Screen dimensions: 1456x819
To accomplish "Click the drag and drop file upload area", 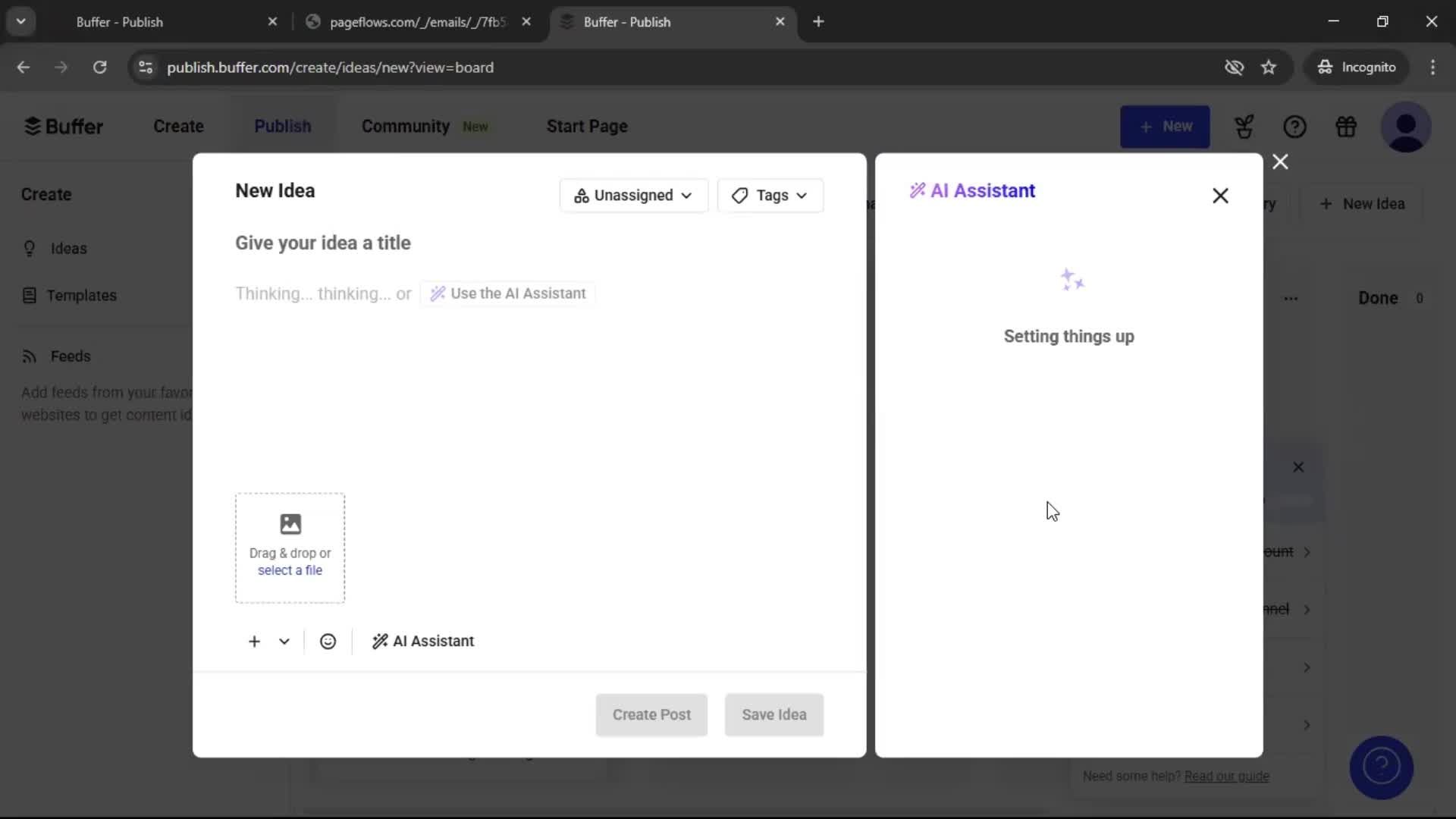I will click(x=290, y=547).
